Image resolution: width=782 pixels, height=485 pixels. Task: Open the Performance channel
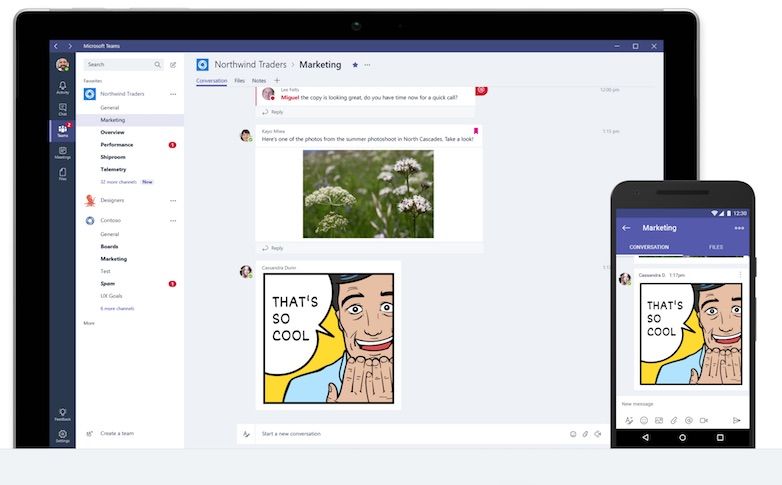coord(117,145)
